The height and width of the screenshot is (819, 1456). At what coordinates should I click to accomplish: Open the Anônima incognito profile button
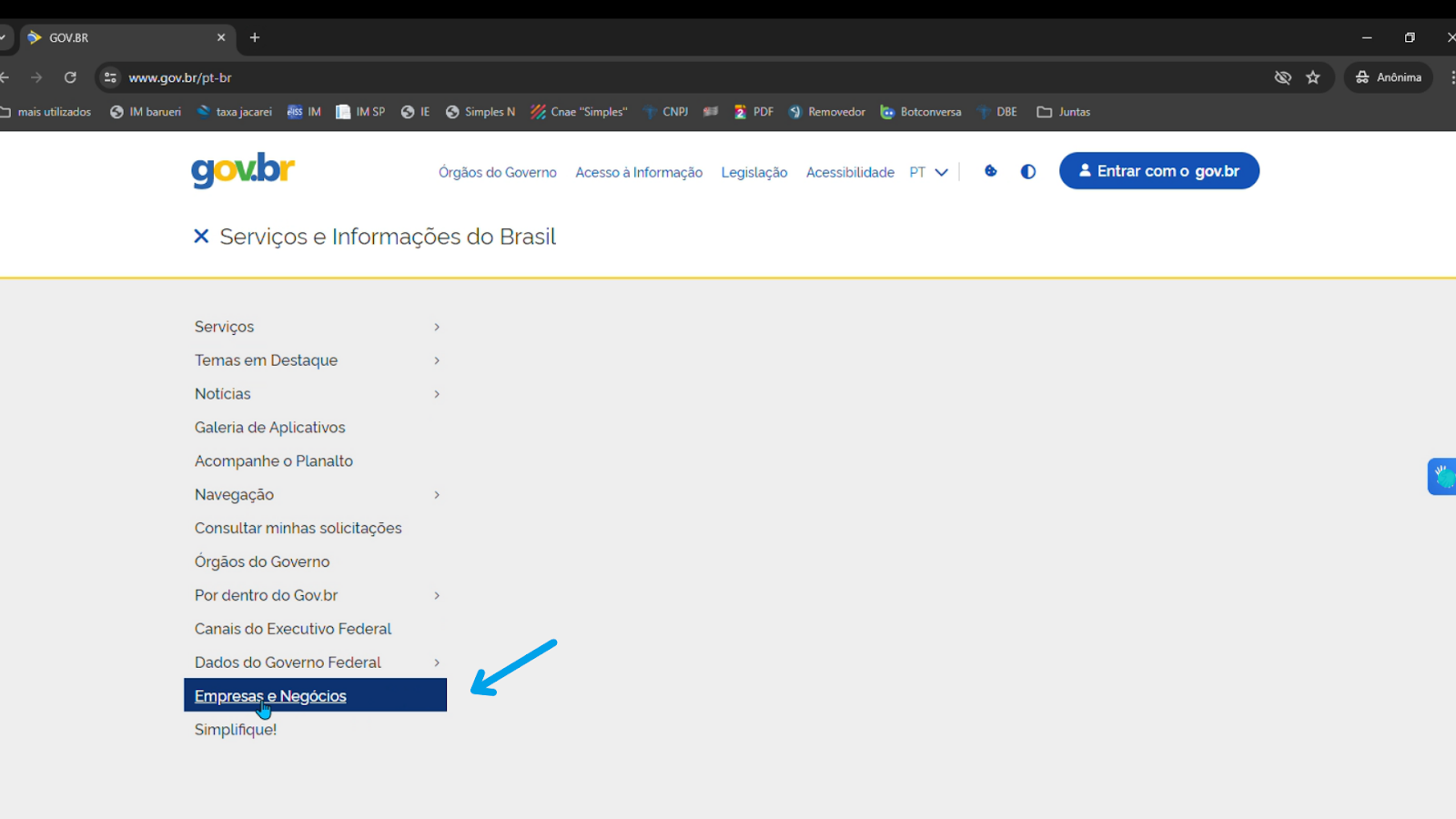coord(1389,77)
